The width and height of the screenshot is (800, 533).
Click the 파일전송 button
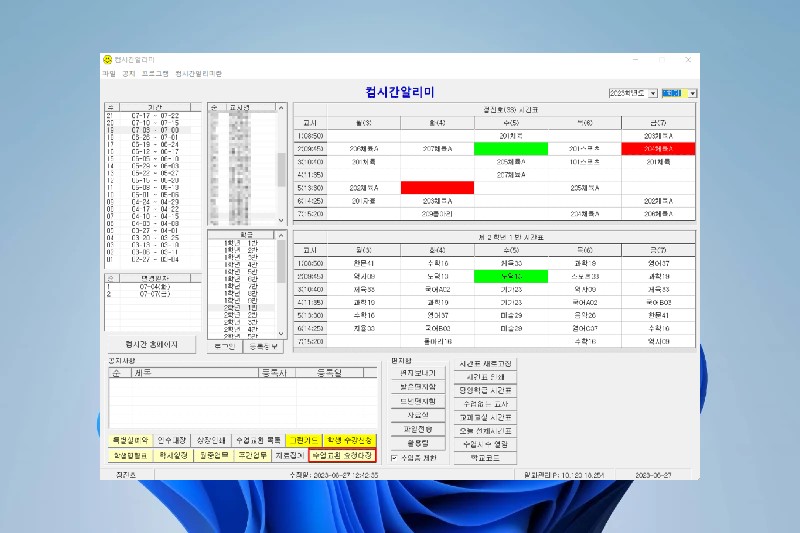[x=418, y=429]
